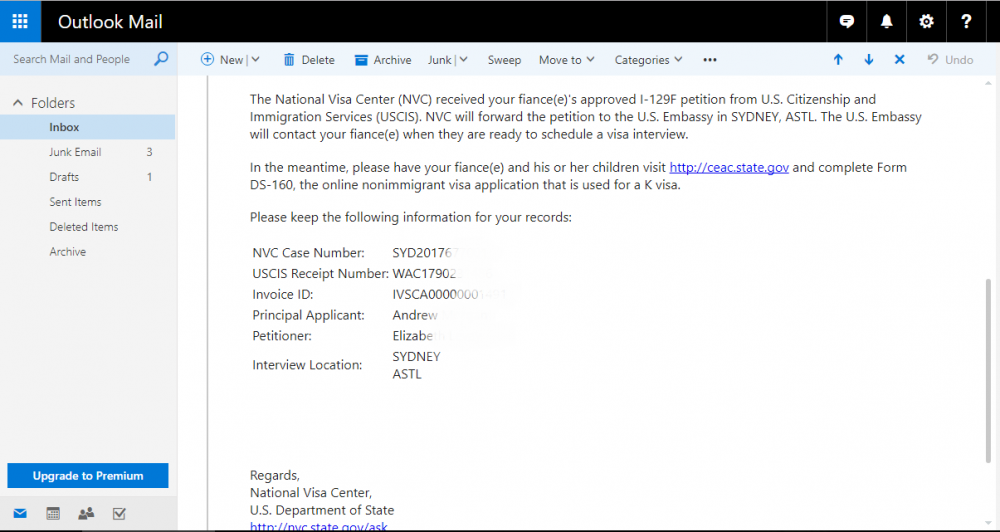The width and height of the screenshot is (1000, 532).
Task: Click the Search Mail and People field
Action: tap(71, 59)
